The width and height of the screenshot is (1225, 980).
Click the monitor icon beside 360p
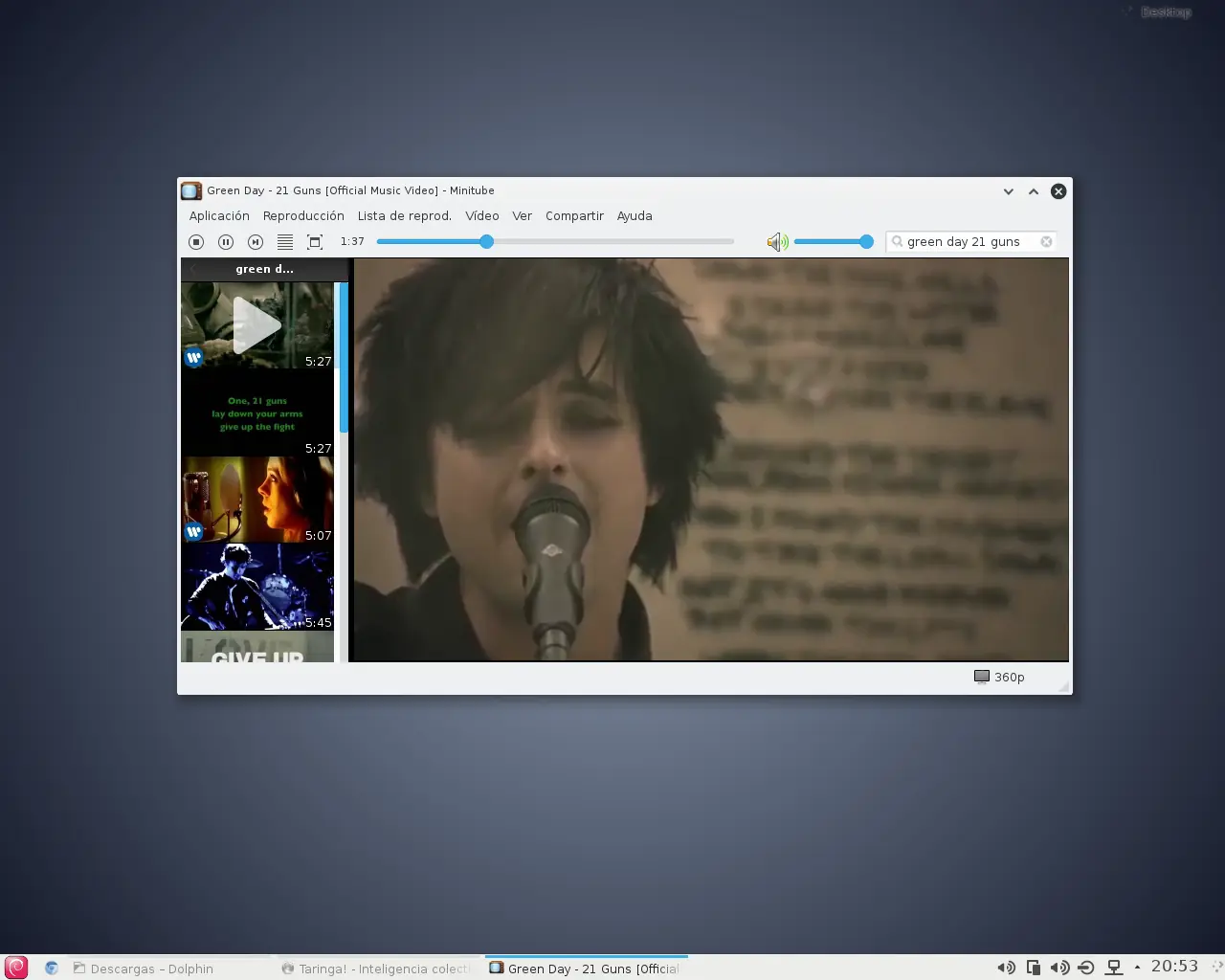(x=982, y=677)
